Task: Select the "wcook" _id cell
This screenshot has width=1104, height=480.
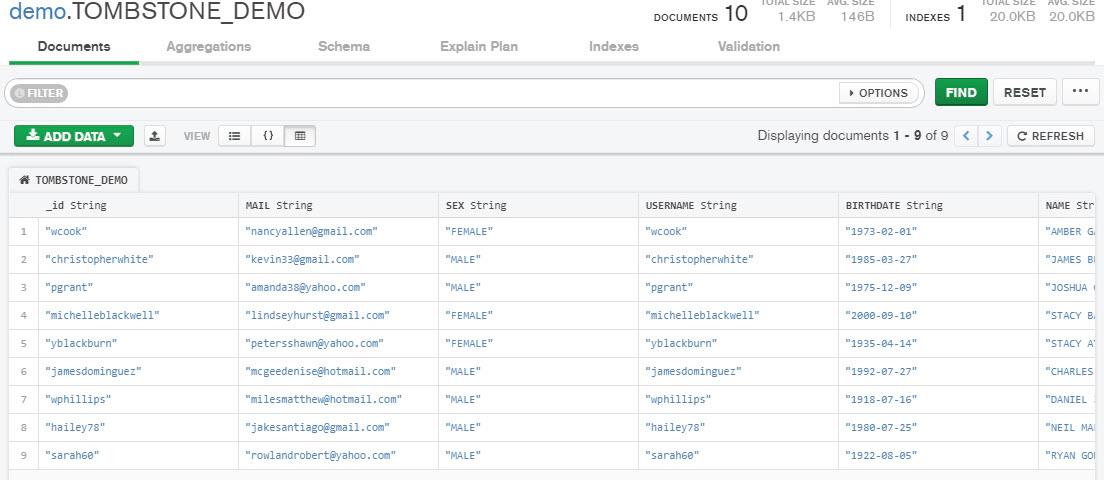Action: point(138,231)
